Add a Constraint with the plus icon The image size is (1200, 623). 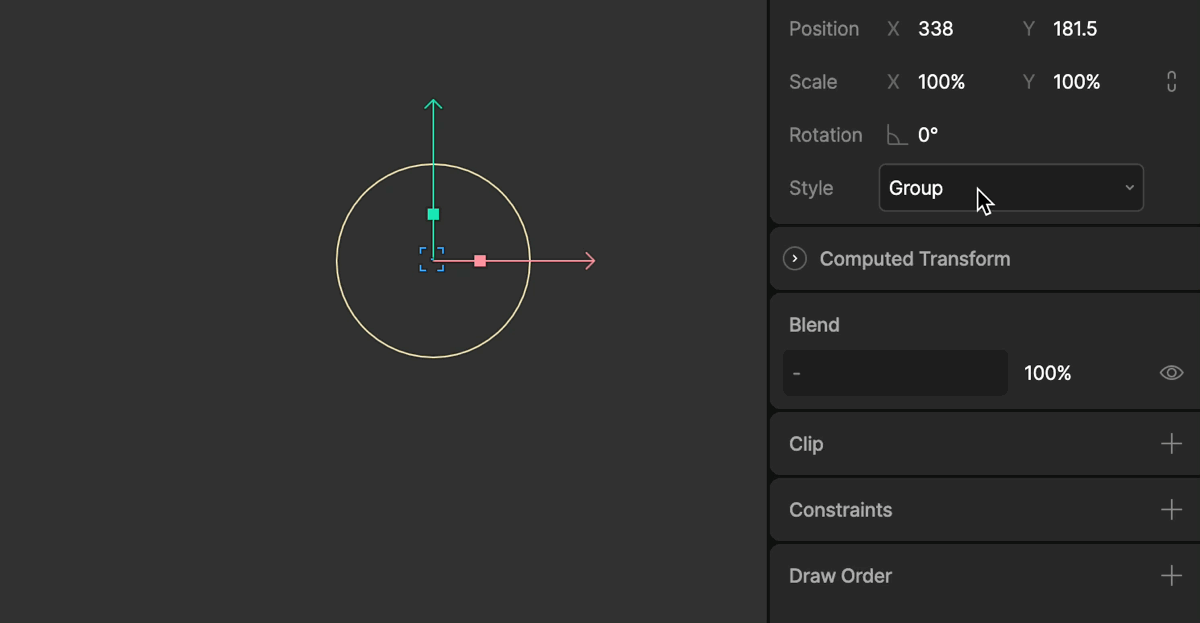click(x=1171, y=510)
